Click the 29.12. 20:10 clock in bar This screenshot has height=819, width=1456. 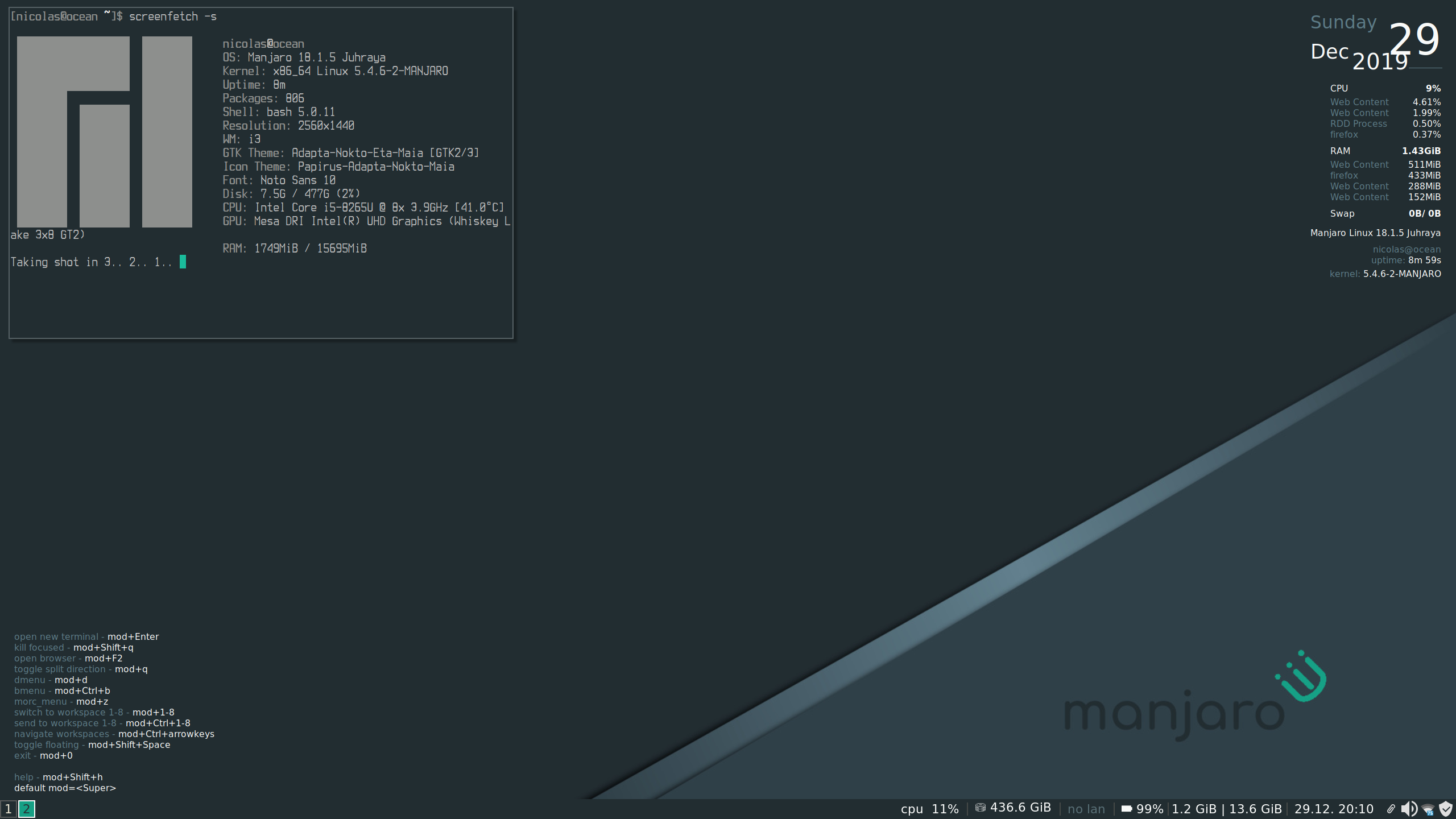(x=1334, y=809)
